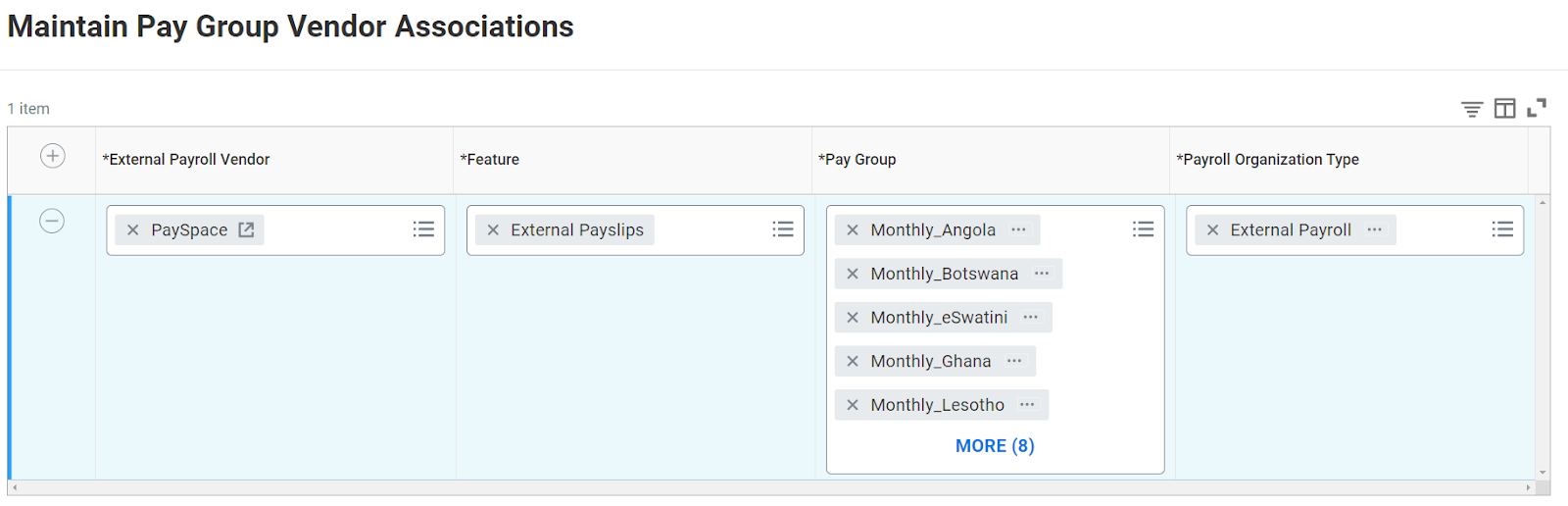Remove External Payroll organization type
The height and width of the screenshot is (506, 1568).
click(x=1213, y=230)
